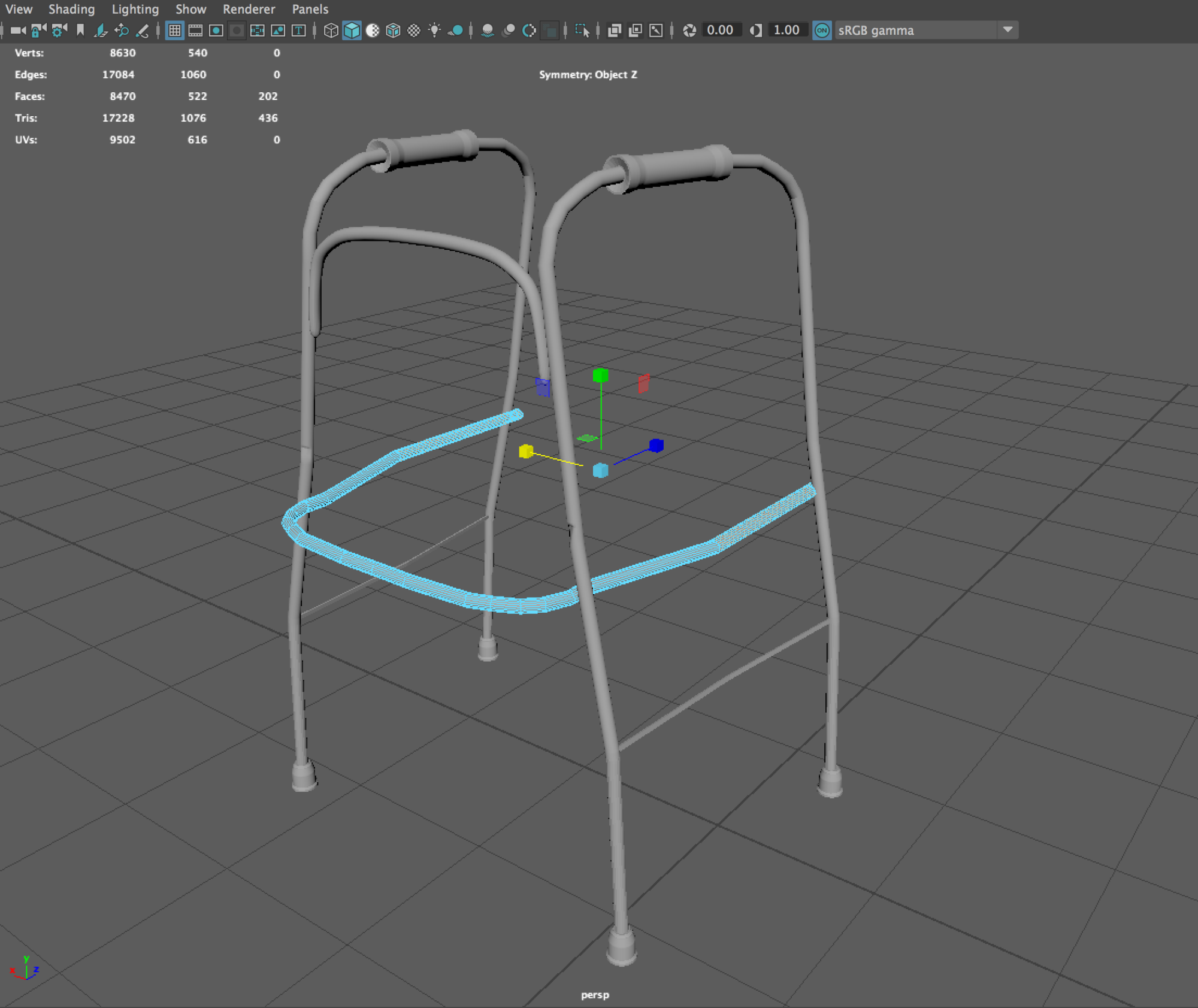Screen dimensions: 1198x1008
Task: Click the Select Camera icon
Action: [x=18, y=30]
